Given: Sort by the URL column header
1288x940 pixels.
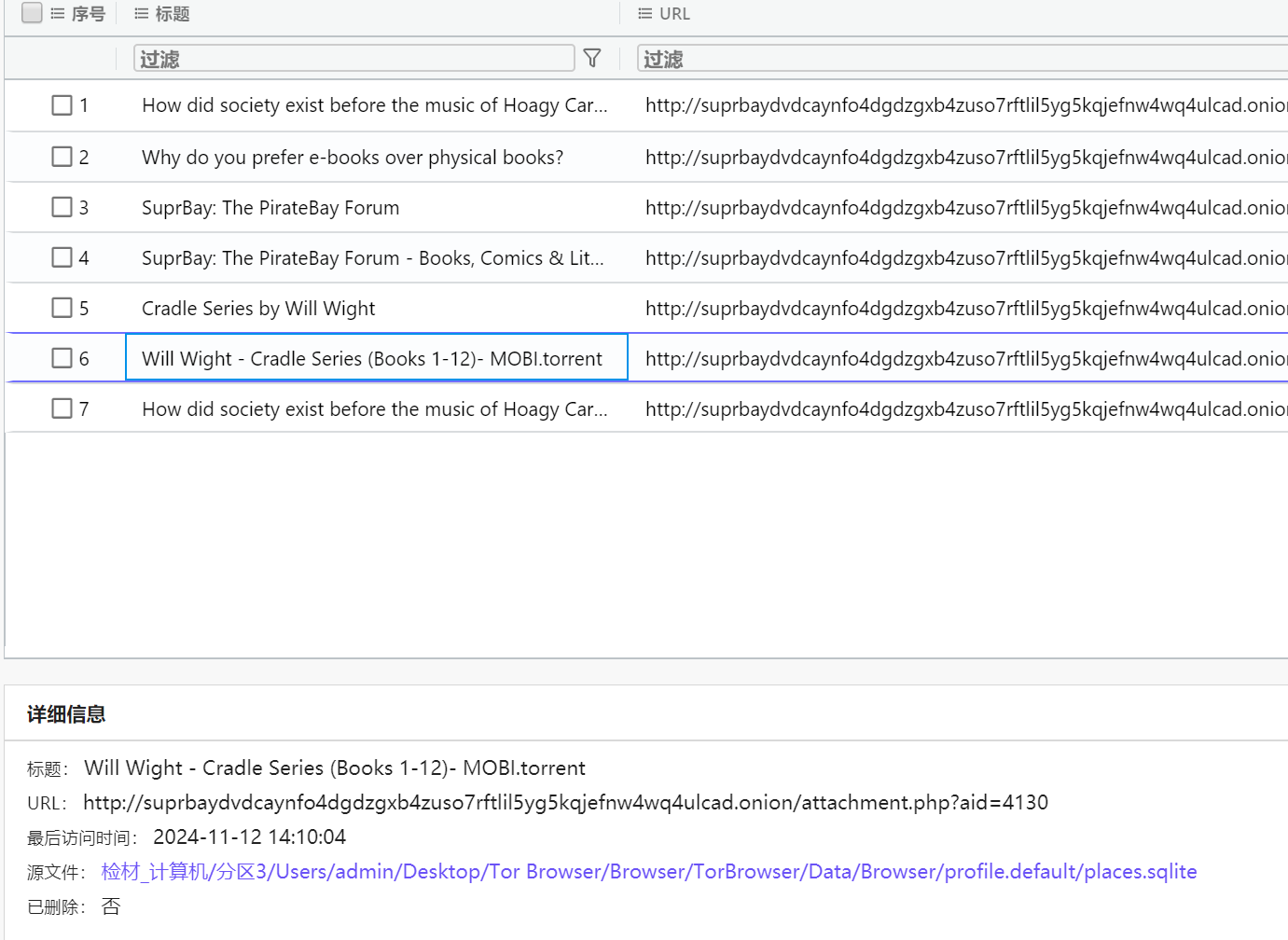Looking at the screenshot, I should (674, 14).
